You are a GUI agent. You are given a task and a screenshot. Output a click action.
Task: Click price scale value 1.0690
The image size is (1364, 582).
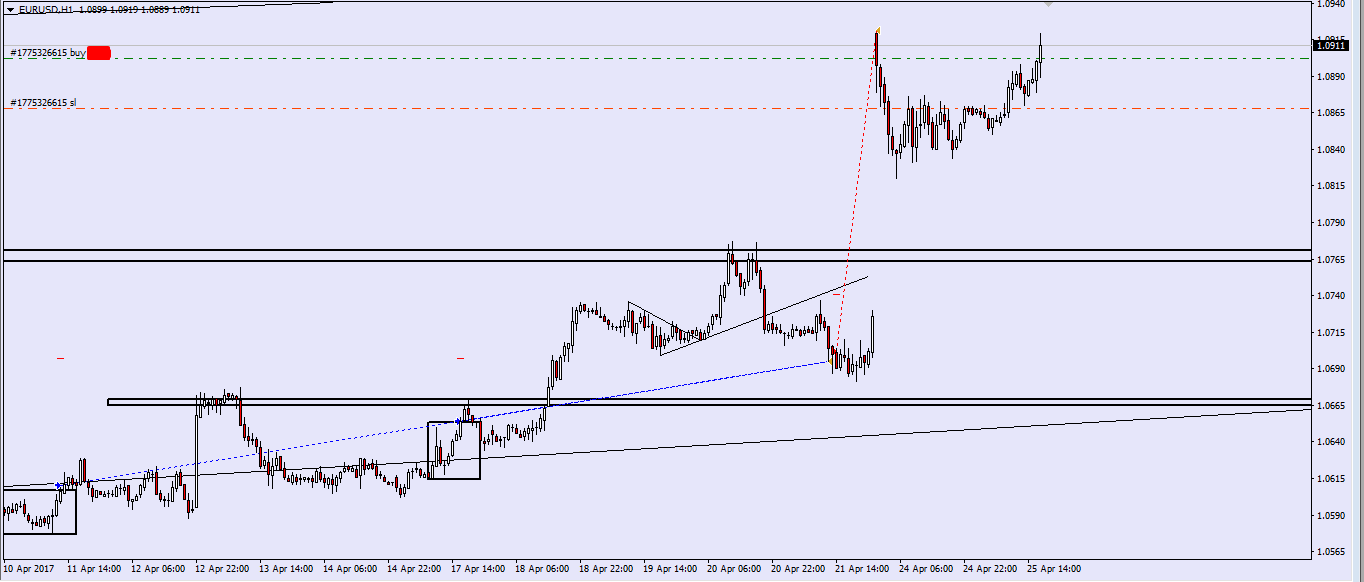pos(1330,369)
